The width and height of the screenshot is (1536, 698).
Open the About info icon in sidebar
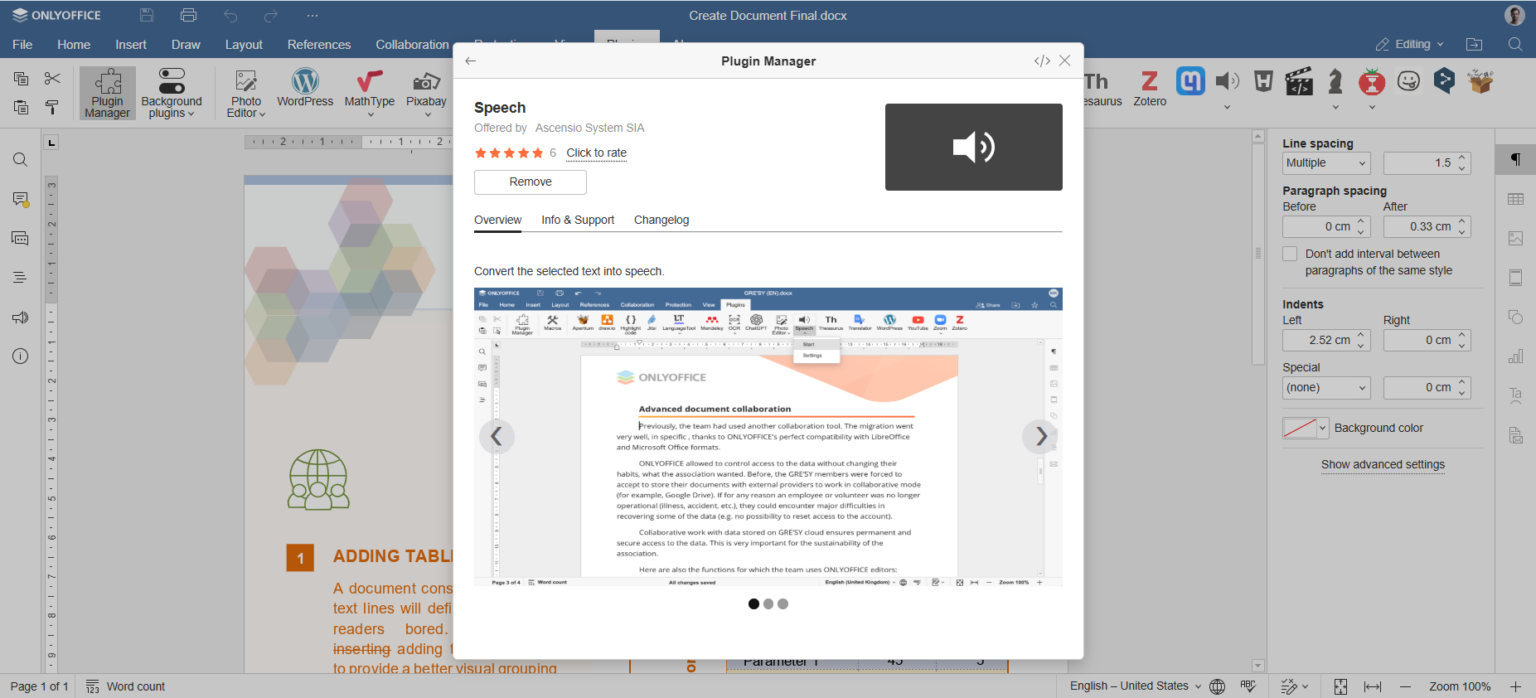point(20,356)
